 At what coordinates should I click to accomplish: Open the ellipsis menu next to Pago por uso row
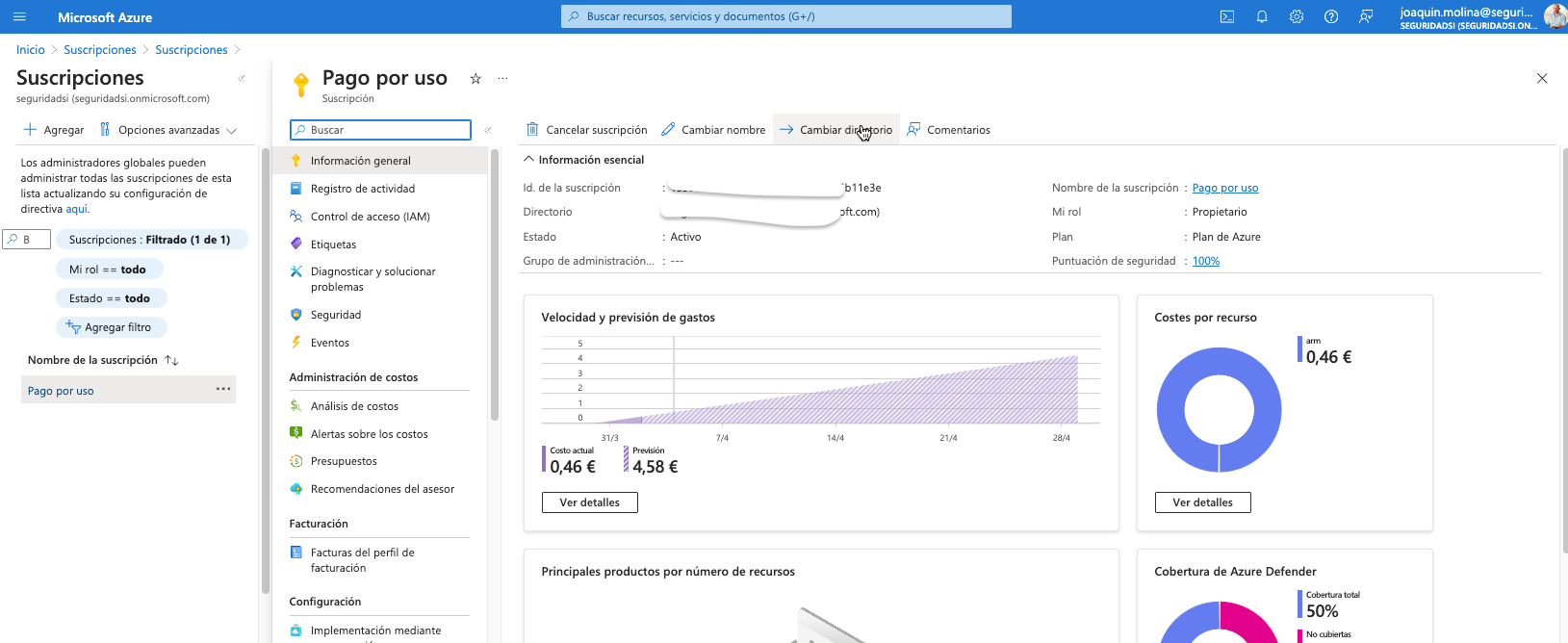point(223,389)
